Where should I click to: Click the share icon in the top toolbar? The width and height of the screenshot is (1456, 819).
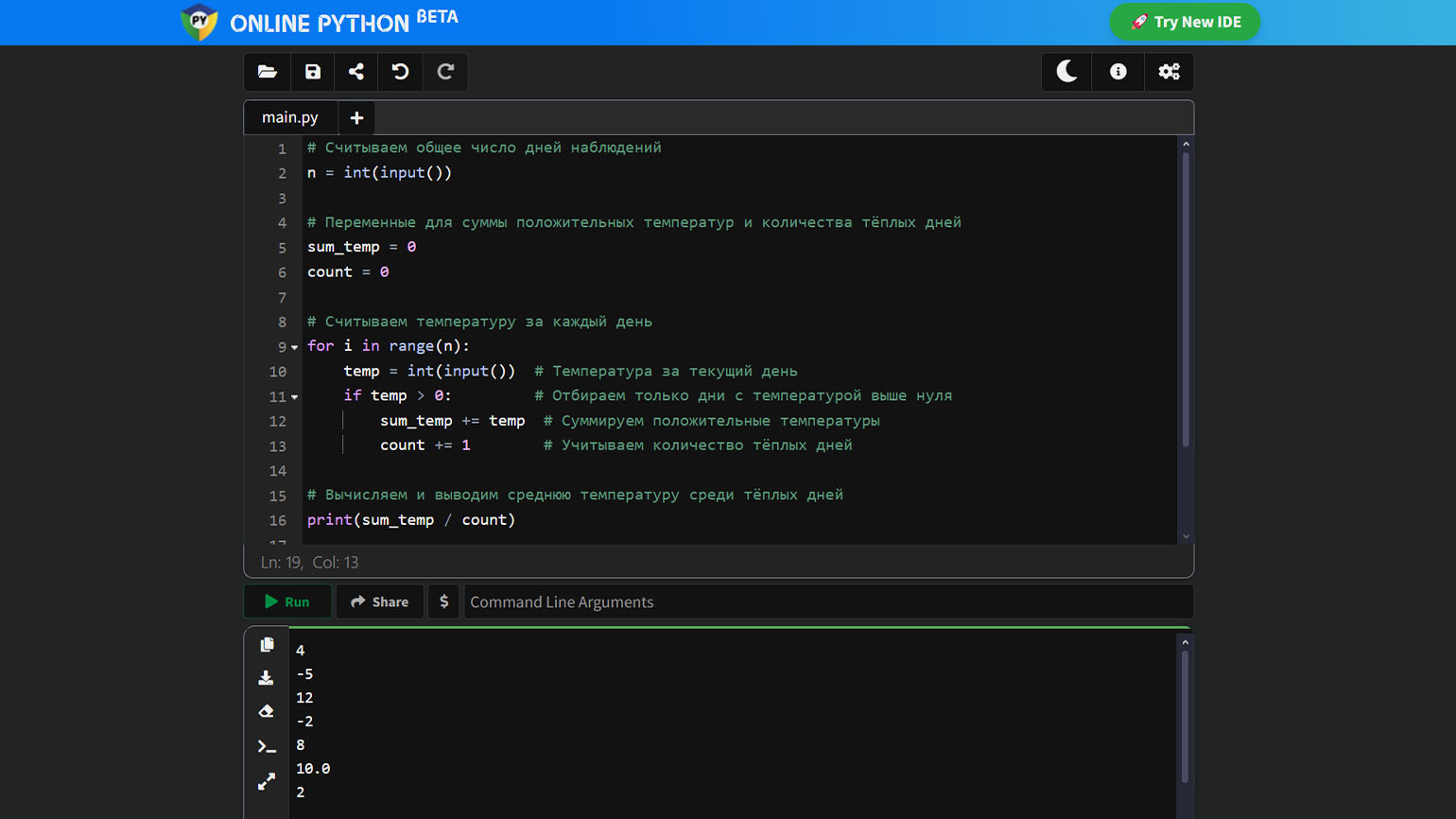(x=356, y=72)
